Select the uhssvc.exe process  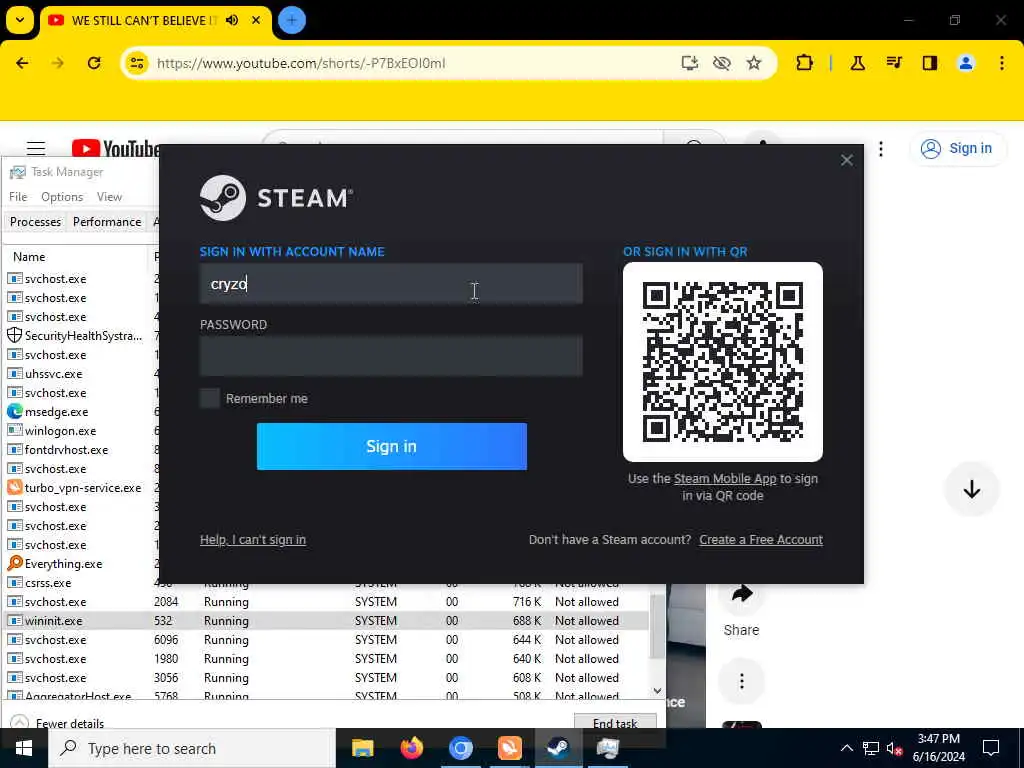(x=82, y=374)
